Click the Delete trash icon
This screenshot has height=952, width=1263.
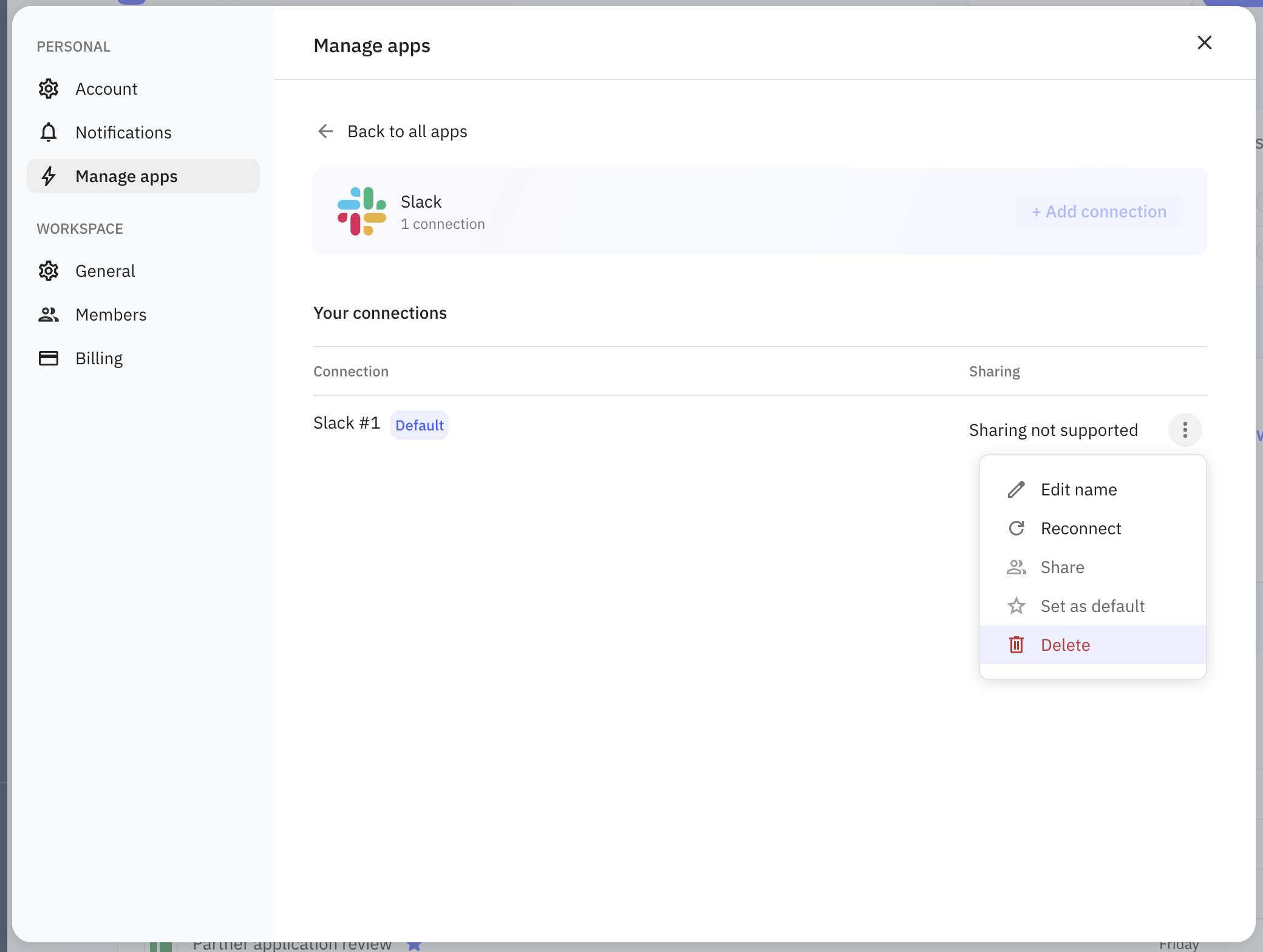click(1016, 645)
